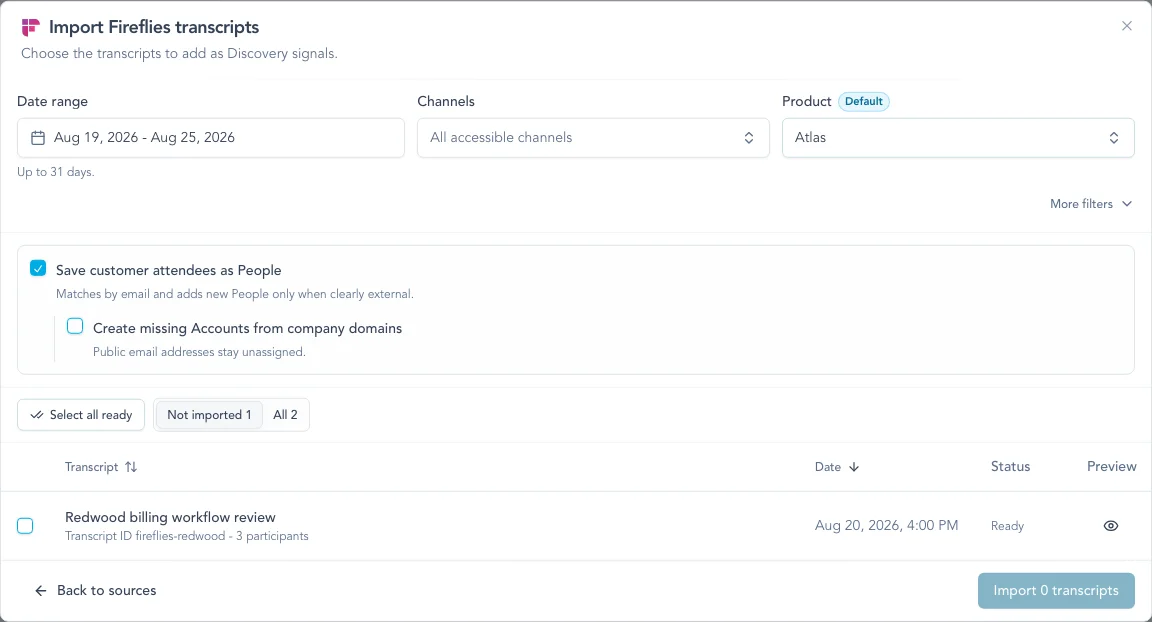1152x622 pixels.
Task: Open the Channels dropdown
Action: click(x=593, y=137)
